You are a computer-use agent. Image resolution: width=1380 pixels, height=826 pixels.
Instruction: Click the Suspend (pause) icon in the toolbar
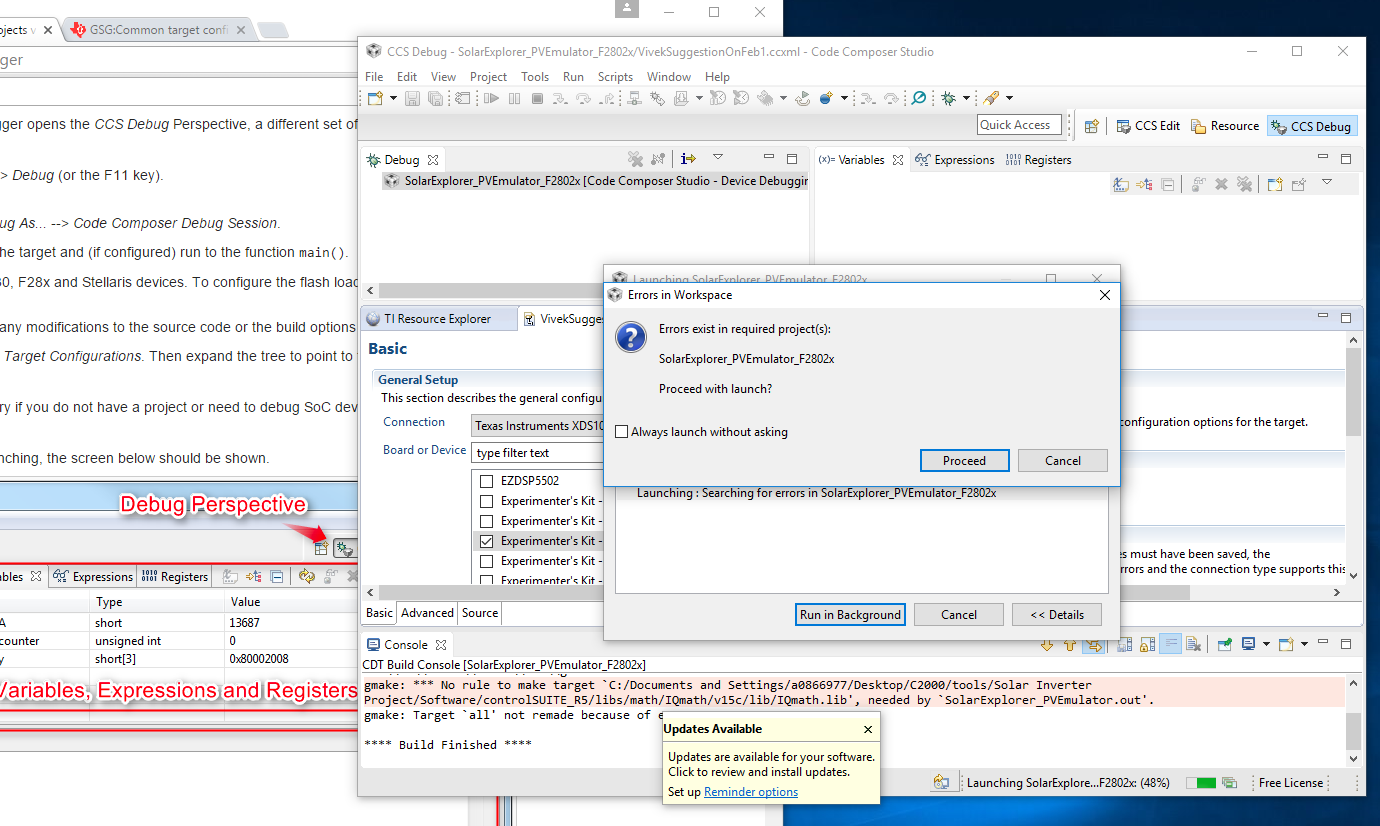514,97
